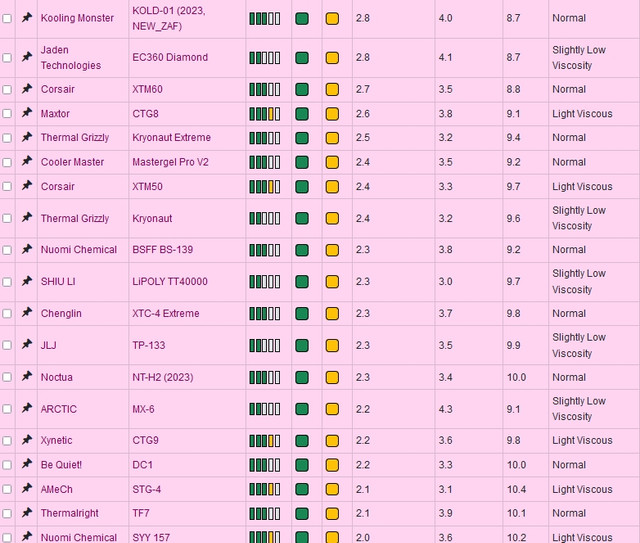The height and width of the screenshot is (543, 640).
Task: Pin the Kooling Monster KOLD-01 row
Action: tap(27, 18)
